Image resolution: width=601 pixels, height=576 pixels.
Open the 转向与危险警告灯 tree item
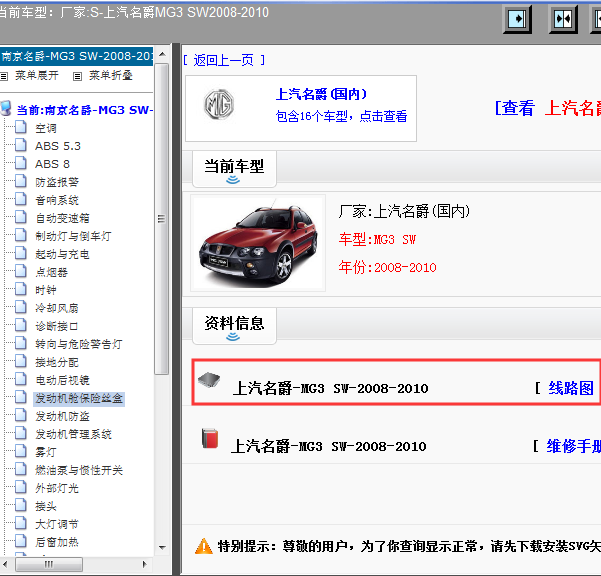[79, 344]
